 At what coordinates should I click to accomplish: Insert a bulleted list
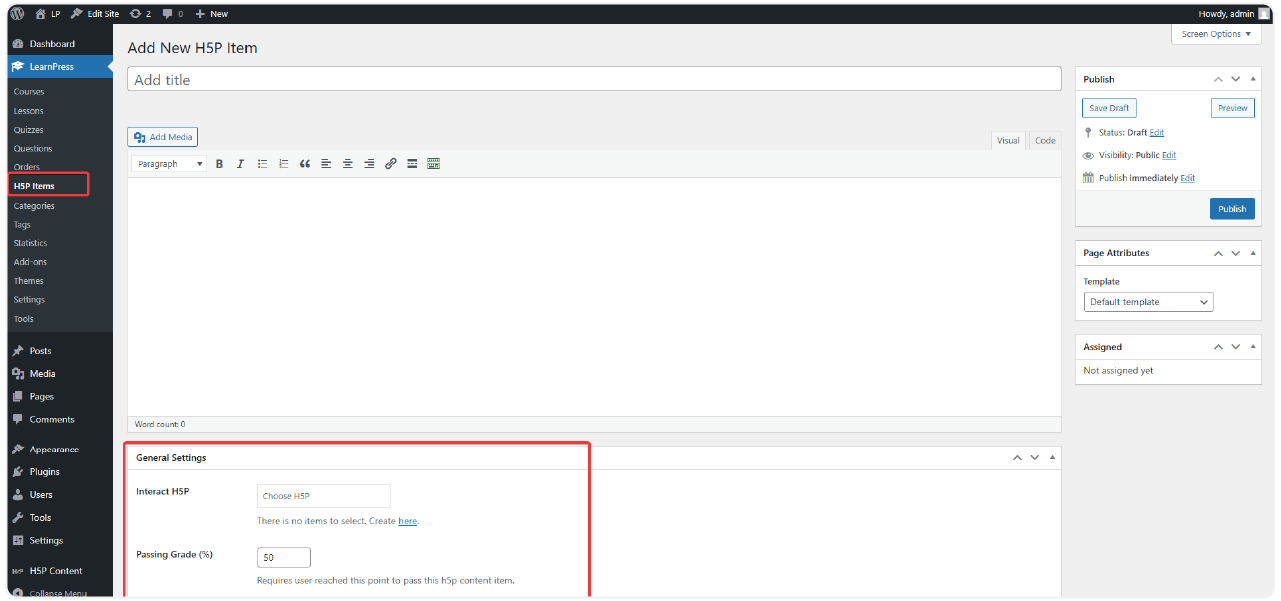tap(262, 164)
